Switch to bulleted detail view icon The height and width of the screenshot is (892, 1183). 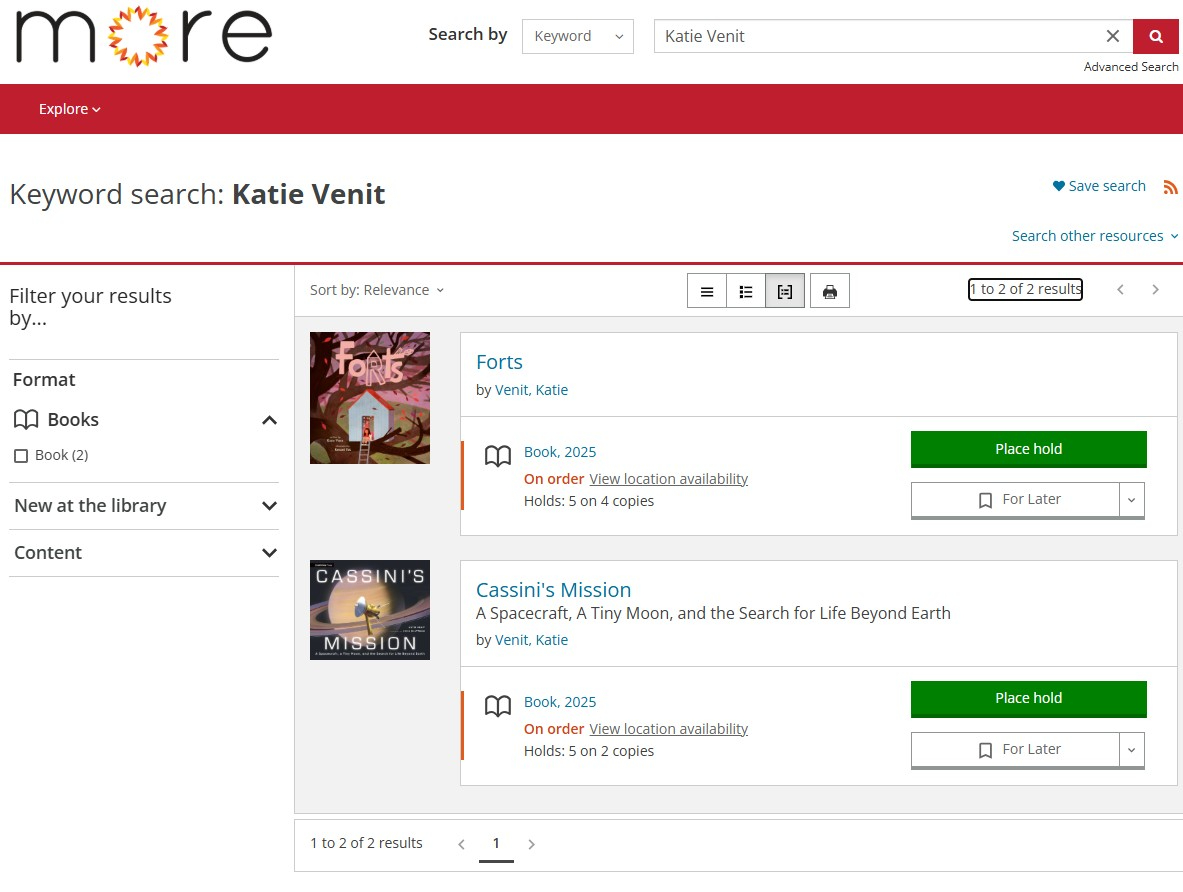[x=746, y=291]
